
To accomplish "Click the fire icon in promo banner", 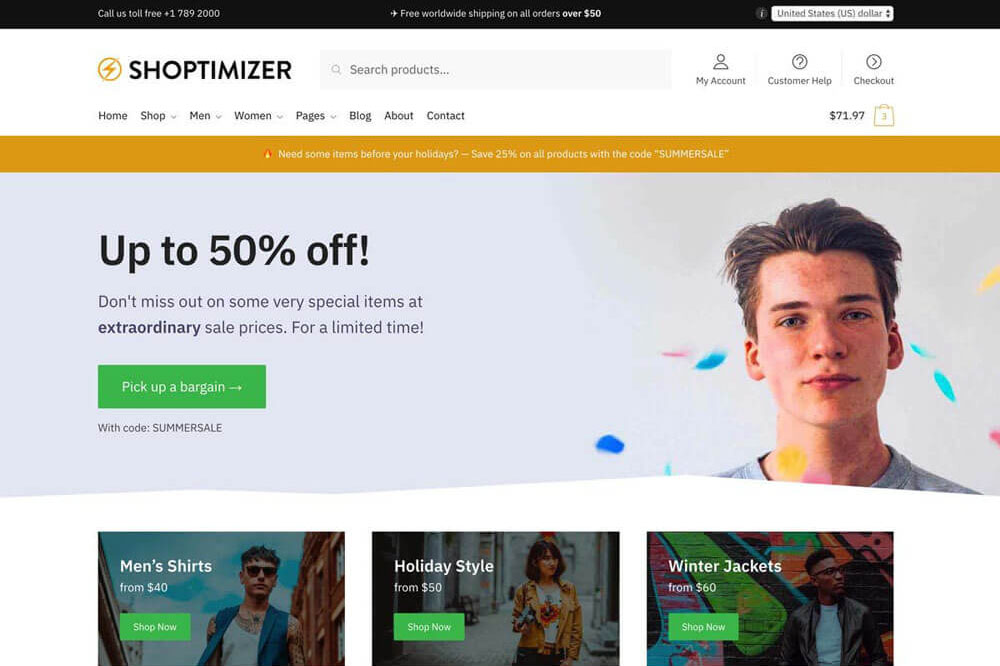I will [268, 154].
